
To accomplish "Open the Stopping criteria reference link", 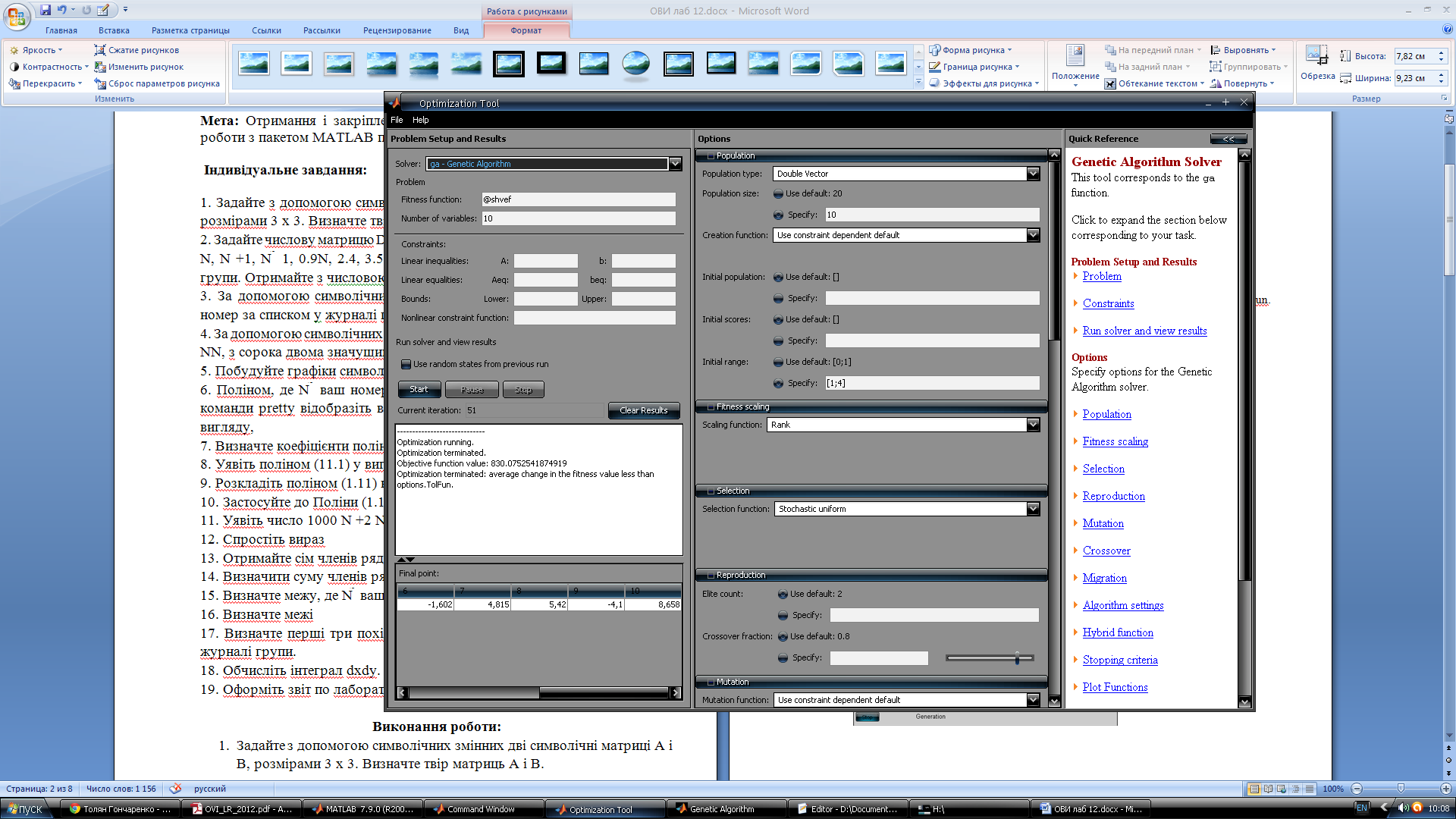I will [1120, 660].
